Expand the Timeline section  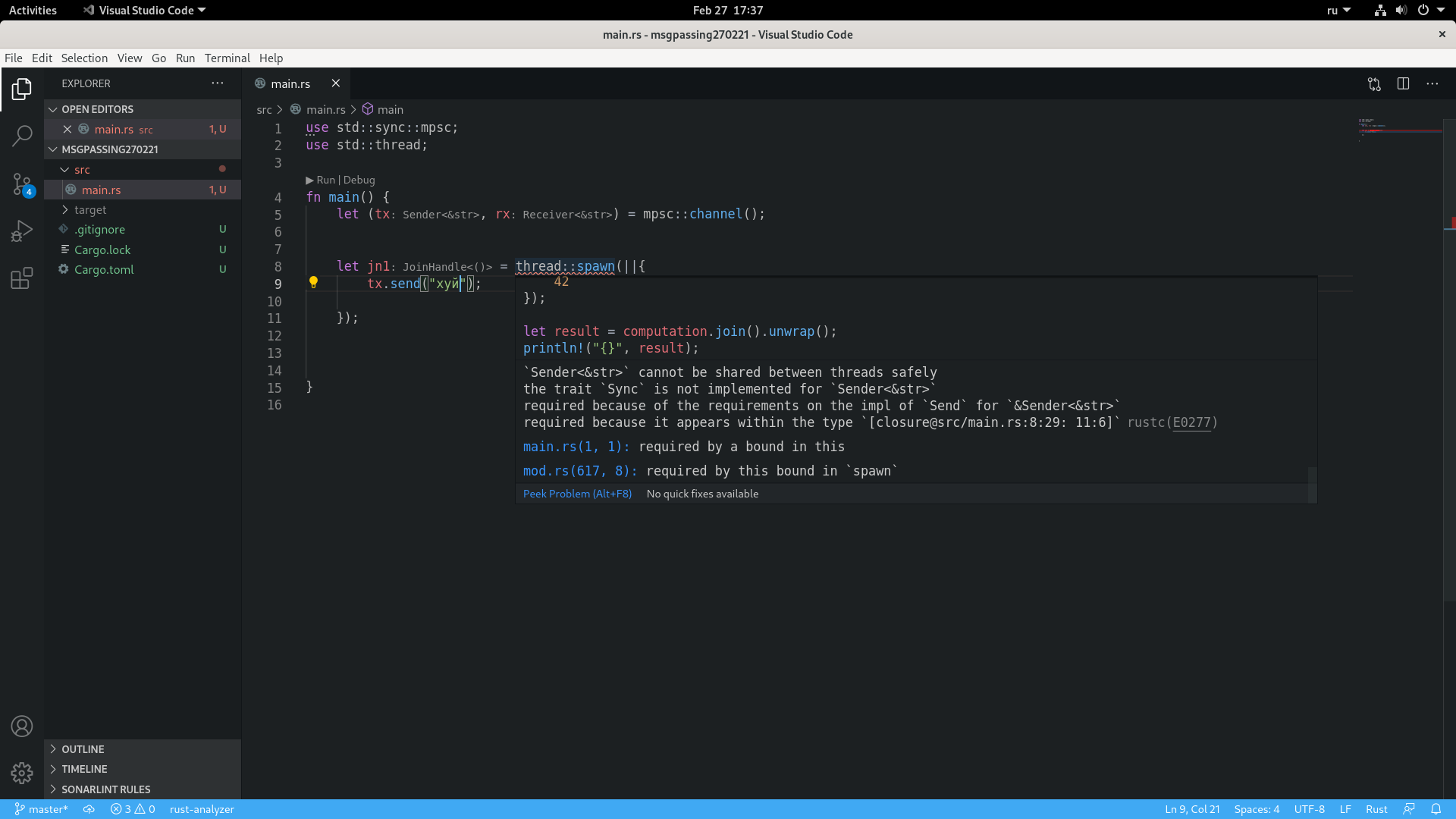point(143,769)
